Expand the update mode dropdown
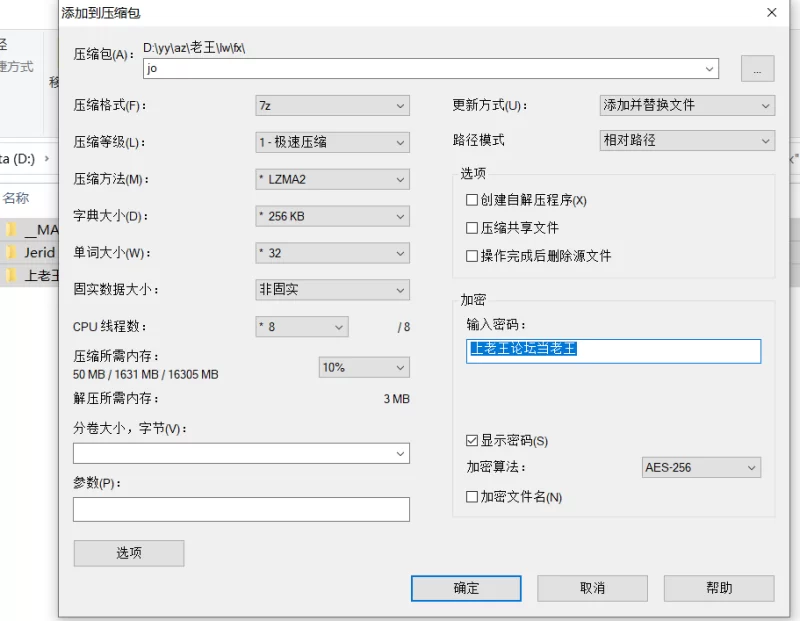The image size is (800, 621). click(x=687, y=106)
